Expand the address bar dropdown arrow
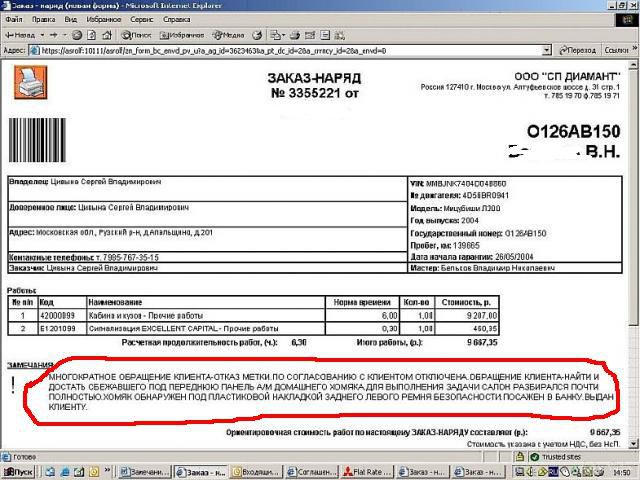Image resolution: width=640 pixels, height=480 pixels. coord(547,51)
